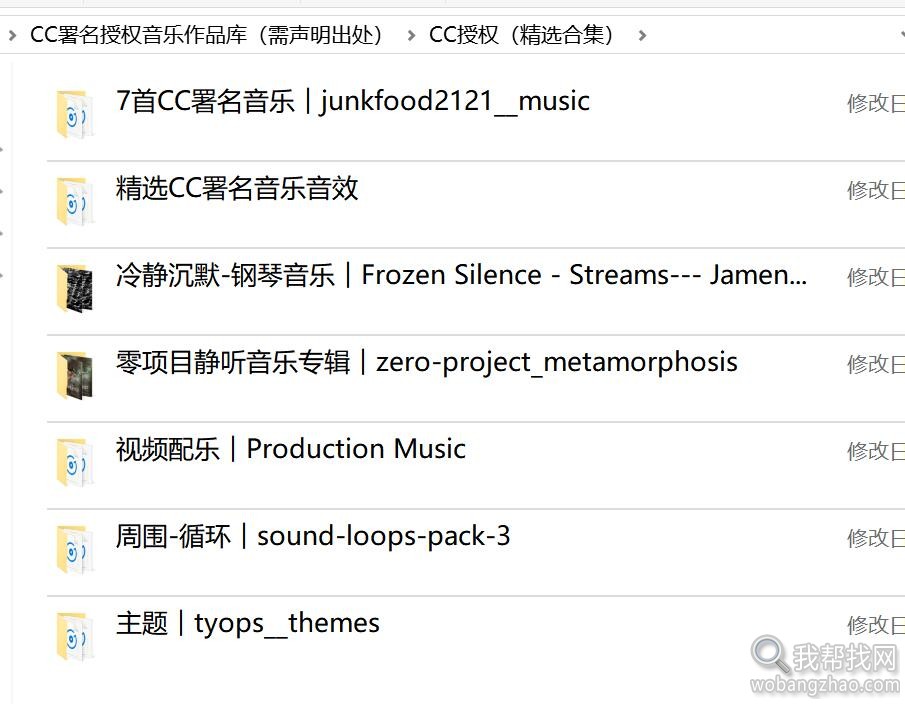Viewport: 905px width, 704px height.
Task: Navigate to CC署名授权音乐作品库 breadcrumb
Action: [206, 35]
